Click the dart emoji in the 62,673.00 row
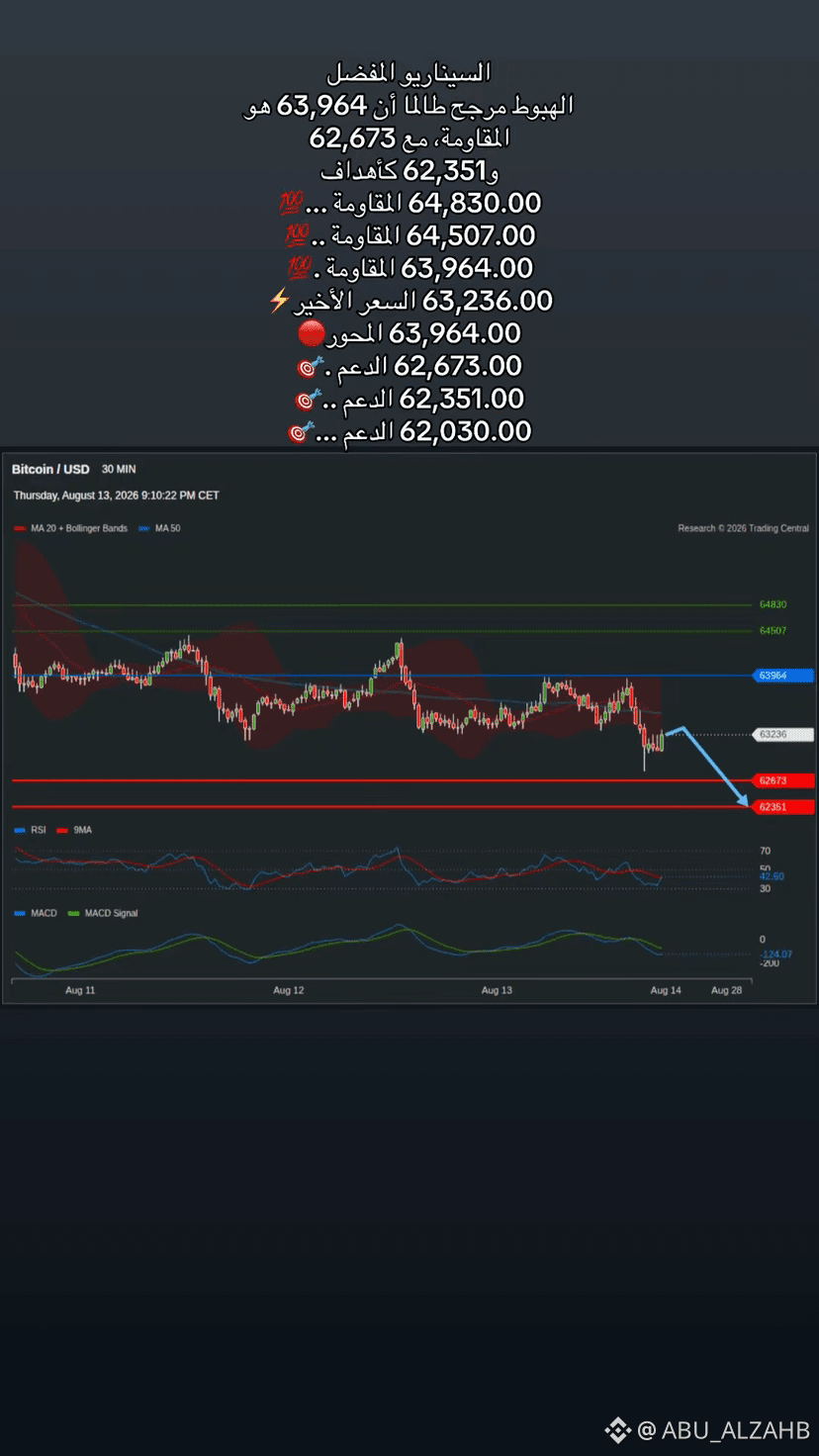Viewport: 819px width, 1456px height. click(310, 368)
